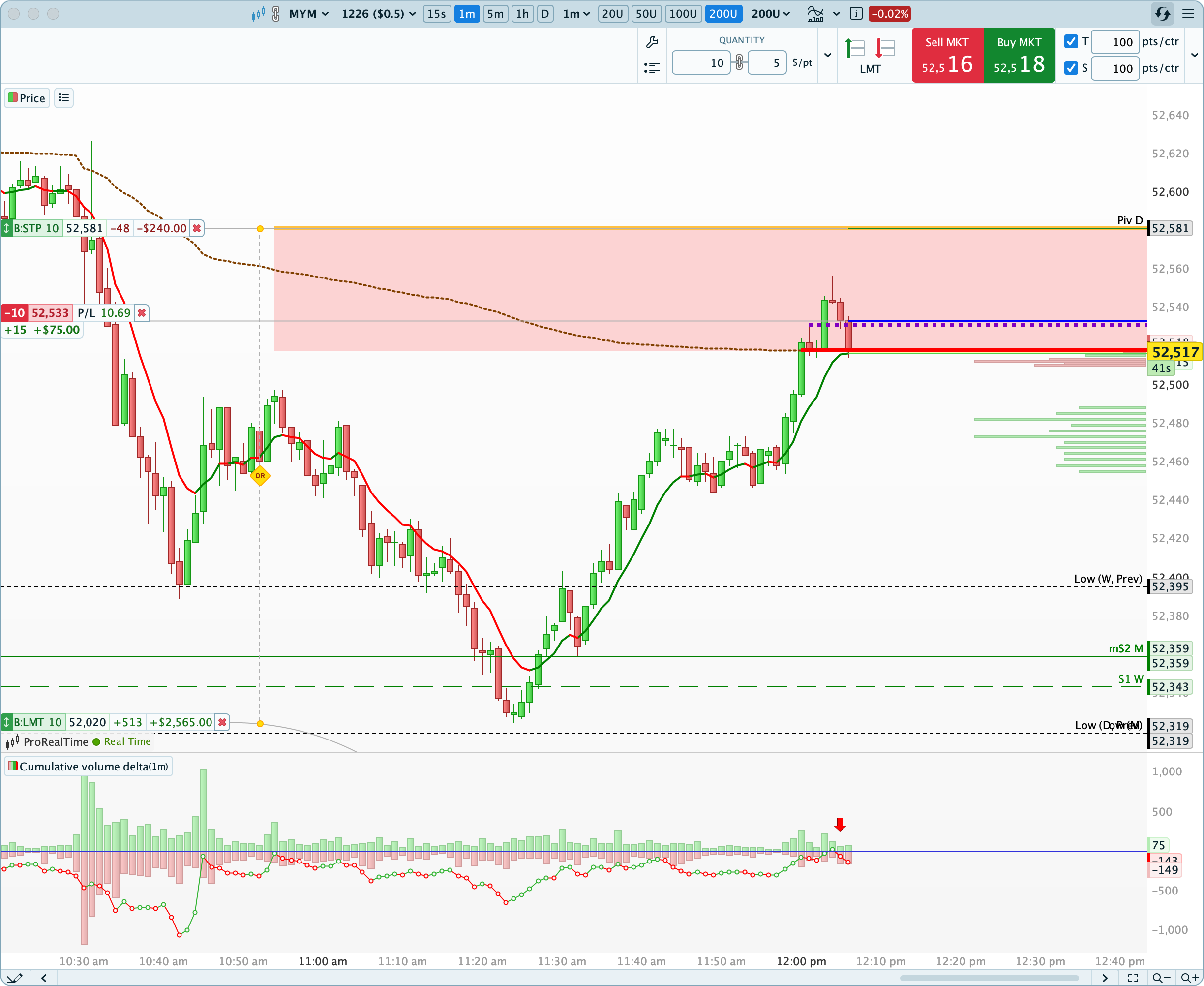This screenshot has width=1204, height=986.
Task: Expand the 200U units dropdown
Action: (771, 14)
